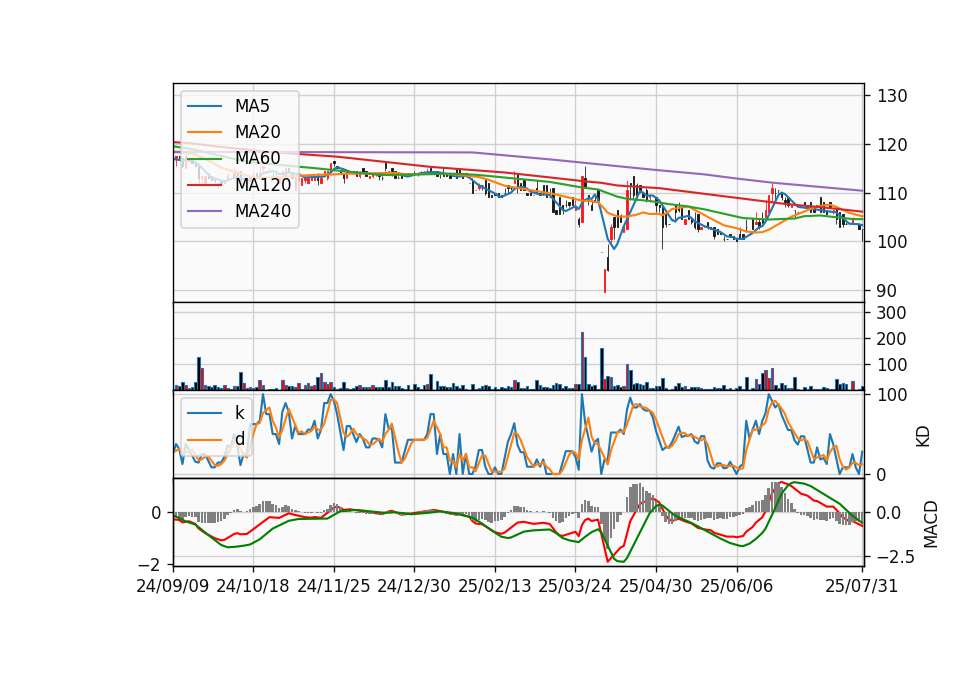Click the MA60 legend label
960x690 pixels.
coord(257,158)
